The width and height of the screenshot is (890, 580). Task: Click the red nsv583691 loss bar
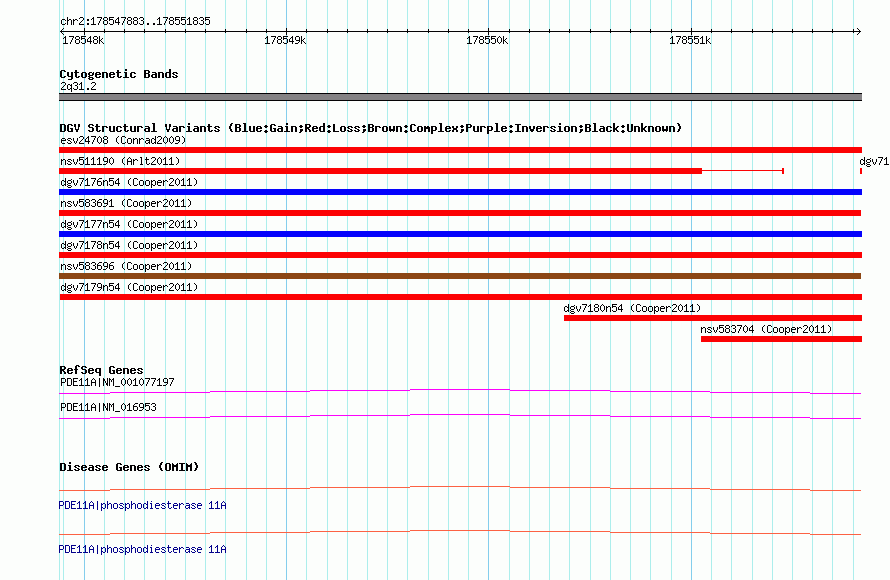click(x=460, y=213)
